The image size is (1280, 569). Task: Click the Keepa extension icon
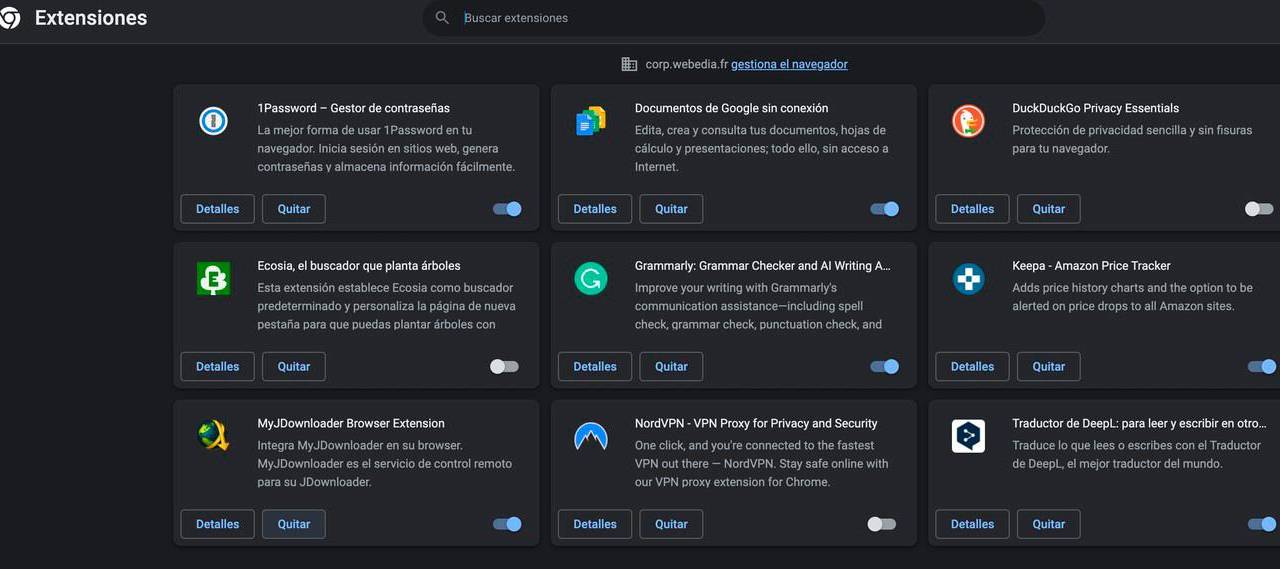pyautogui.click(x=968, y=279)
